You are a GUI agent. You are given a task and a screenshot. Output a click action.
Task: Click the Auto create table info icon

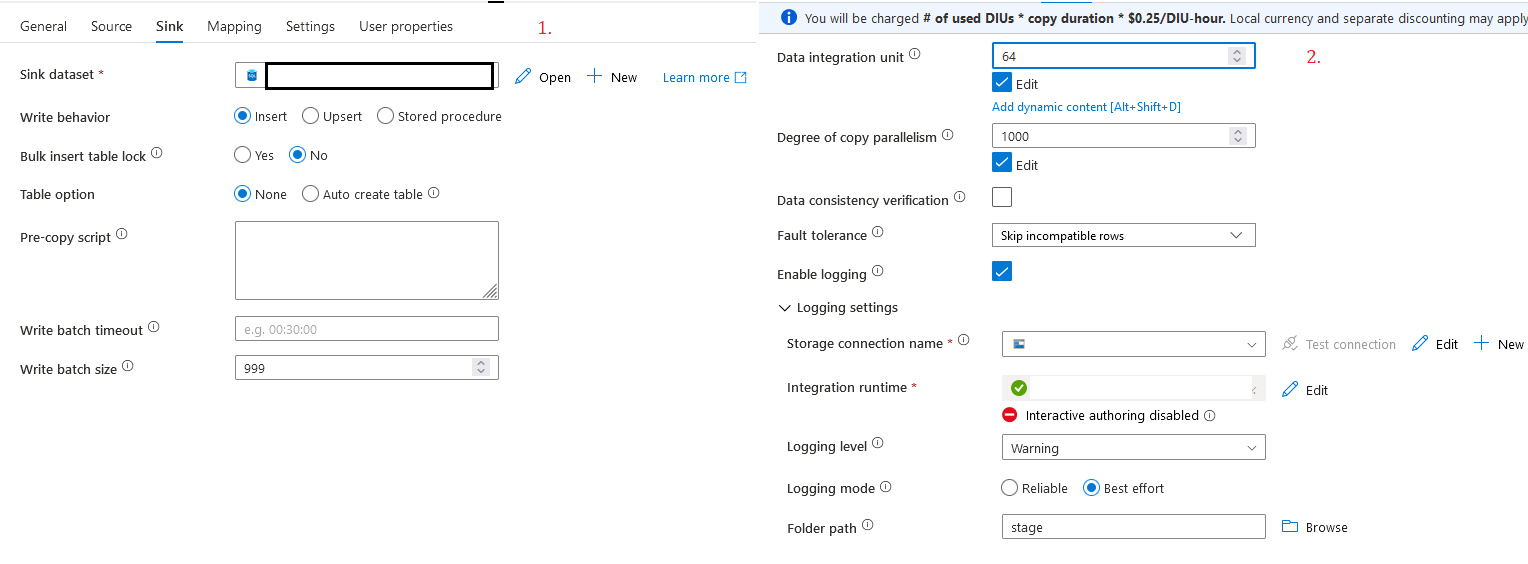433,193
